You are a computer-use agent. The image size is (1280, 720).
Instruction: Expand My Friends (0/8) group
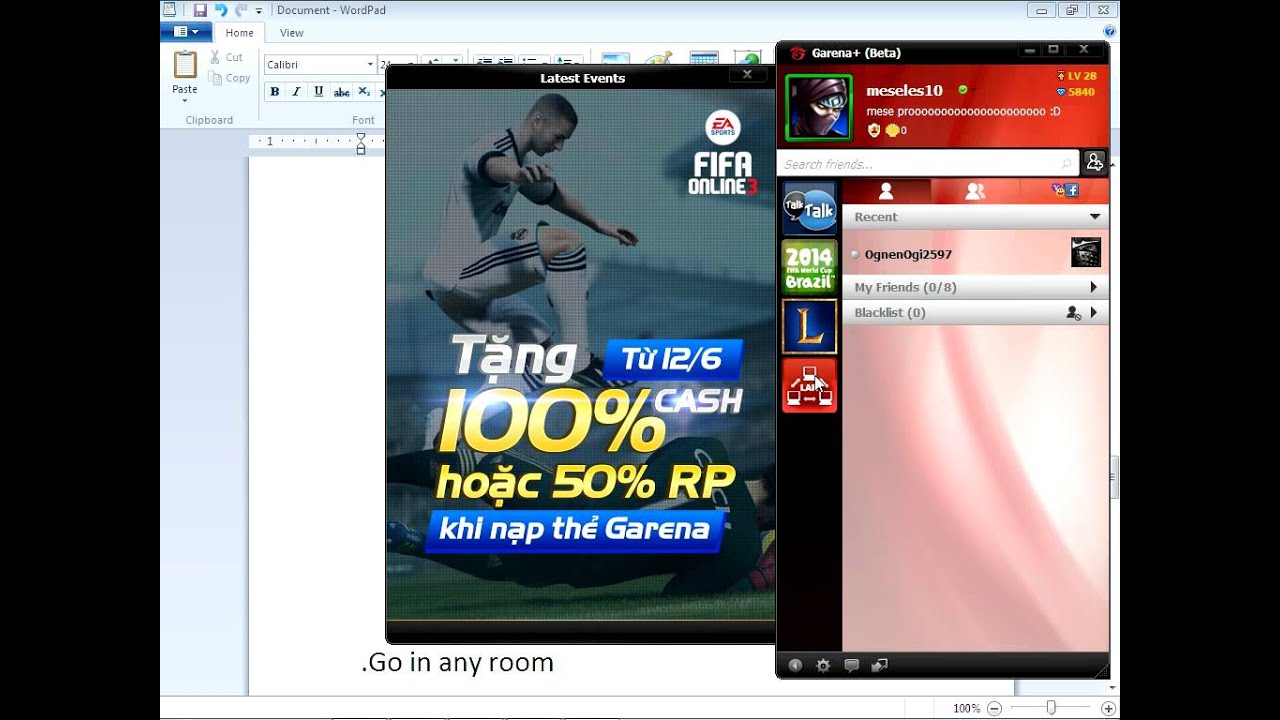[1093, 287]
